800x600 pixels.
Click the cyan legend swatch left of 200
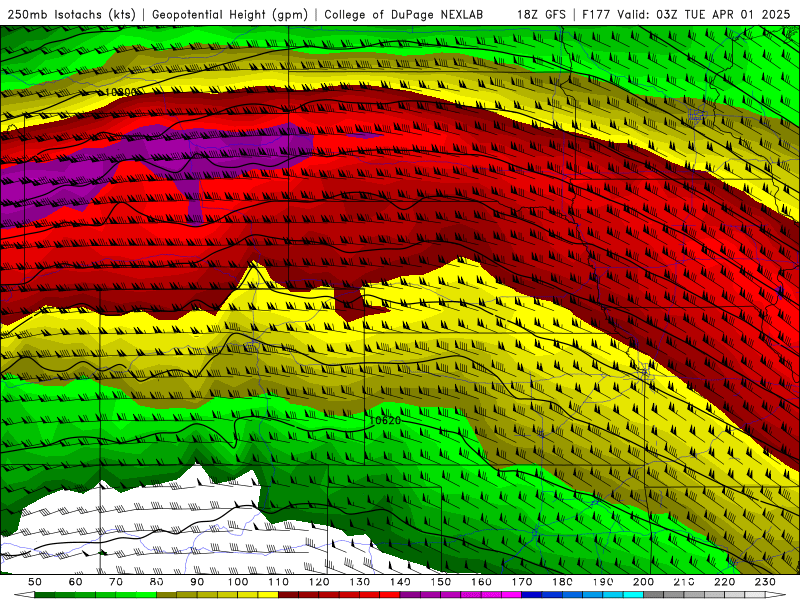click(x=633, y=595)
